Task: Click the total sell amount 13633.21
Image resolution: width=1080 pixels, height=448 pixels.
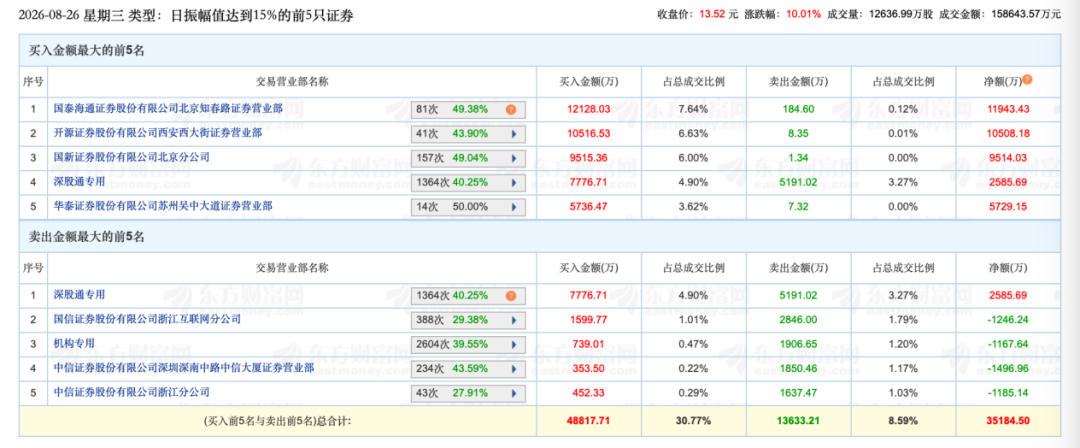Action: [x=799, y=420]
